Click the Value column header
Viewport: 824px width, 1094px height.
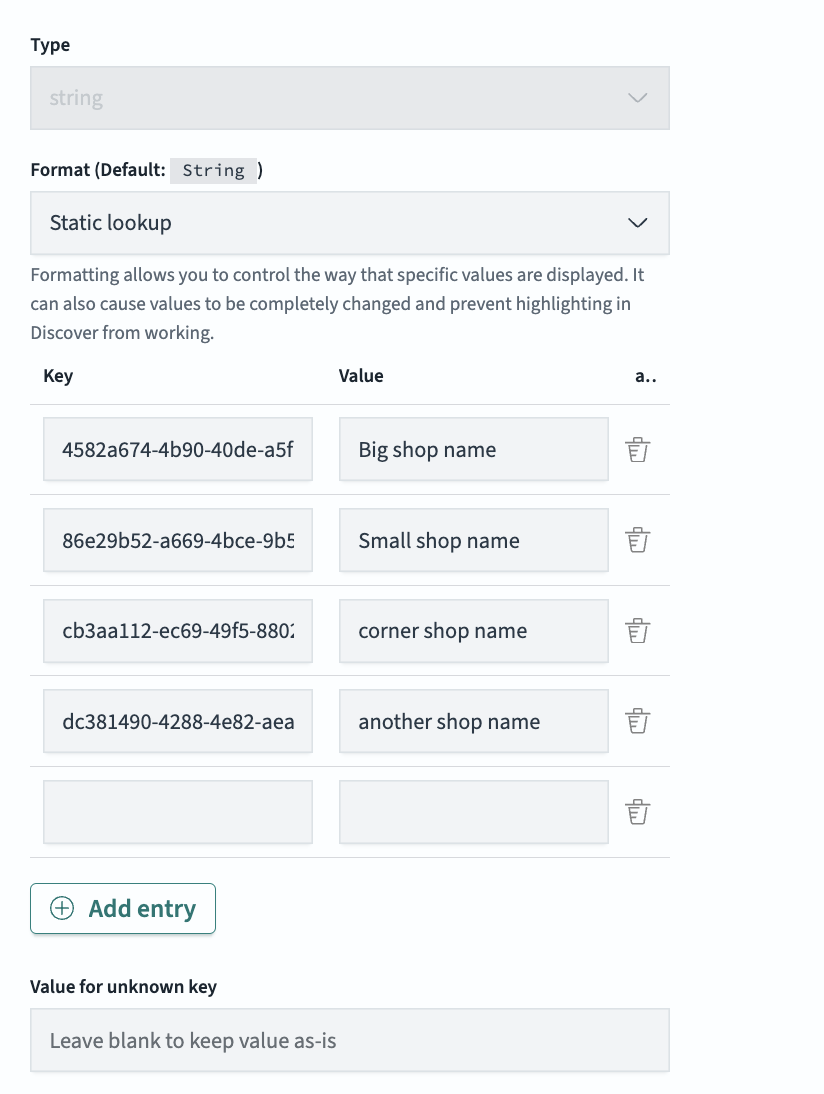click(361, 375)
